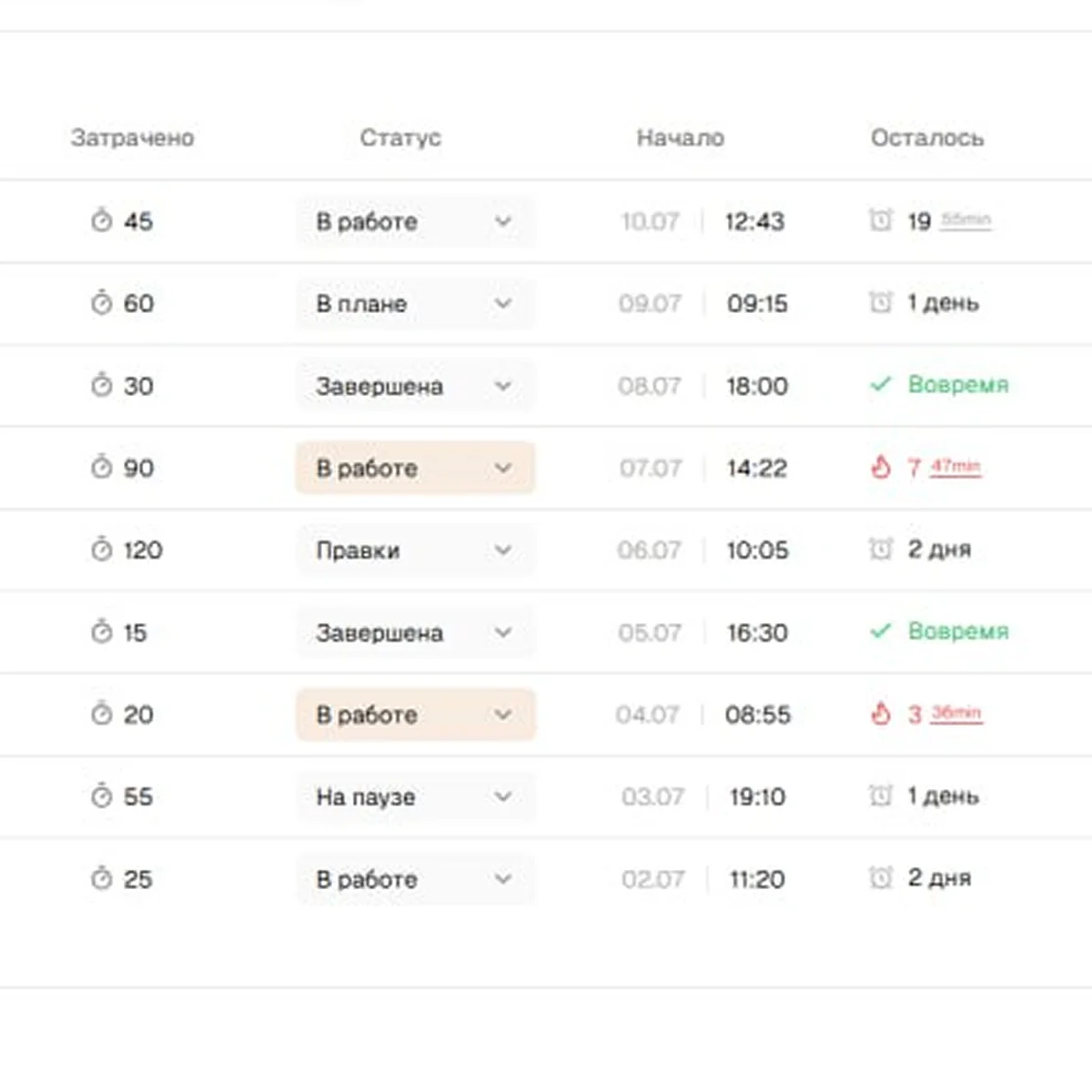Screen dimensions: 1092x1092
Task: Open the 'В плане' status dropdown
Action: coord(415,304)
